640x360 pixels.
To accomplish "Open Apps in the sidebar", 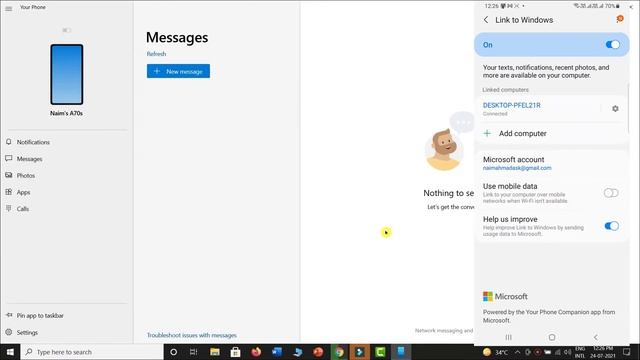I will point(23,192).
